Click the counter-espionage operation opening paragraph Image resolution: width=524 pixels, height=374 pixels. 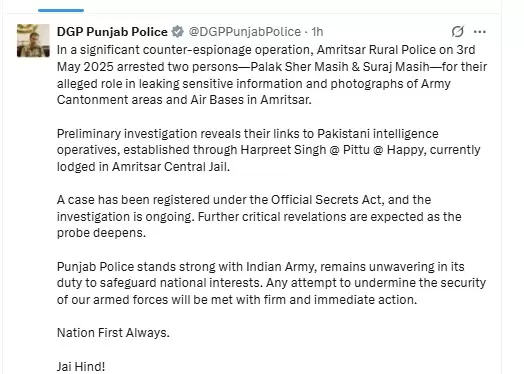pyautogui.click(x=272, y=75)
